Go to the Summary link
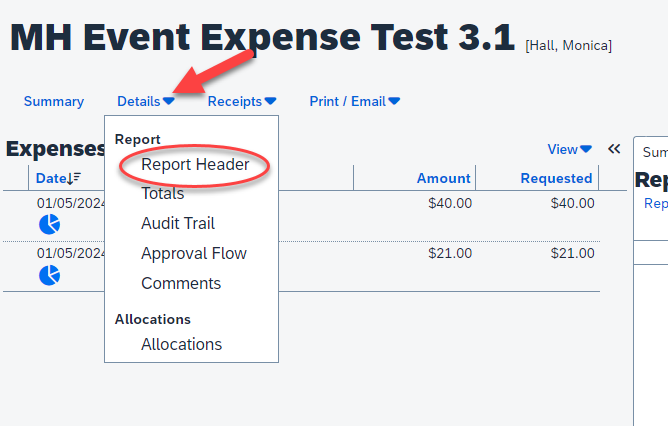668x426 pixels. pyautogui.click(x=54, y=101)
